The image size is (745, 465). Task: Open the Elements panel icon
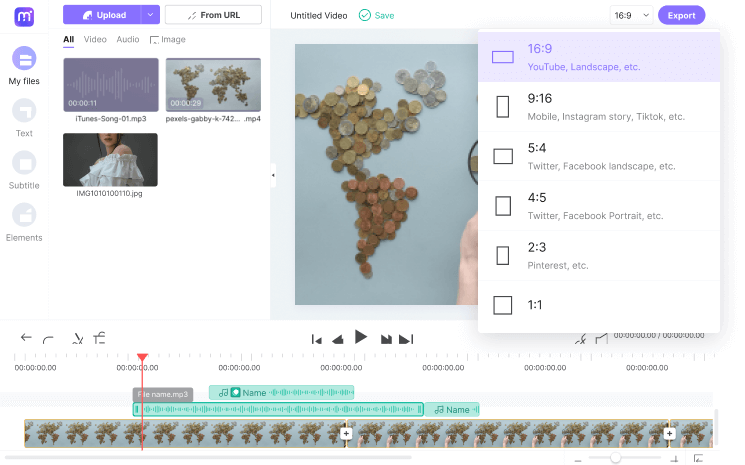(x=24, y=215)
